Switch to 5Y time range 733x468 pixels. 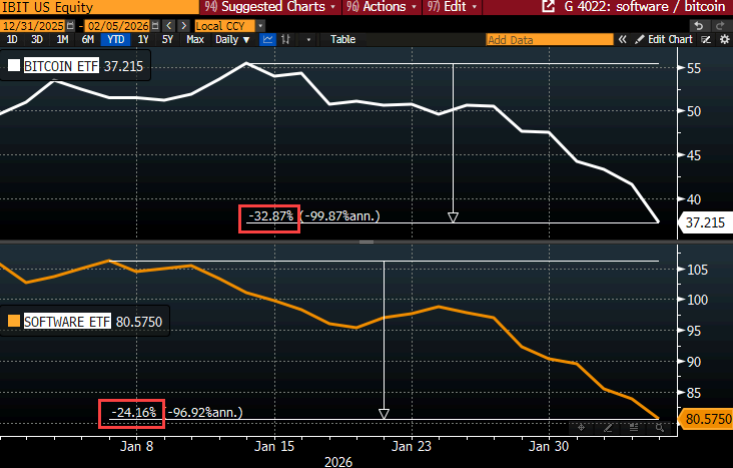(169, 40)
